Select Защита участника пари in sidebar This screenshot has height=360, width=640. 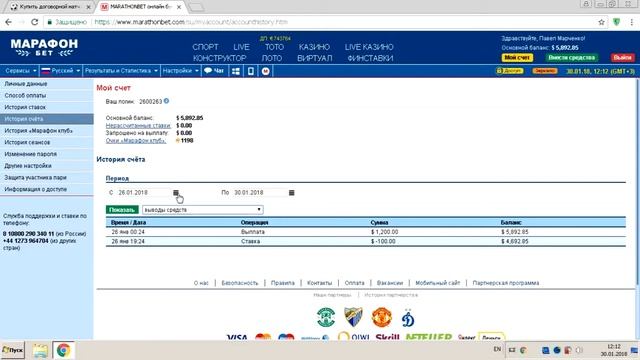point(47,178)
